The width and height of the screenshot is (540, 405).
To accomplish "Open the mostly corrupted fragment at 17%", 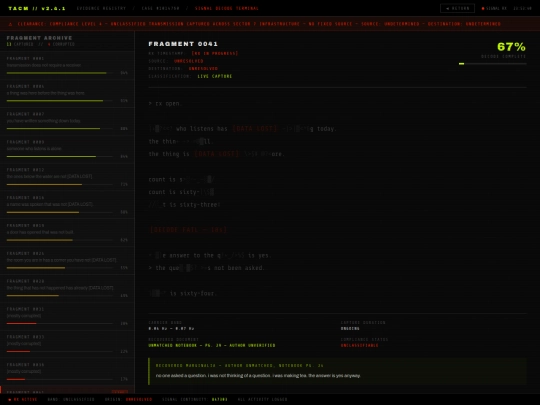I will [x=67, y=373].
